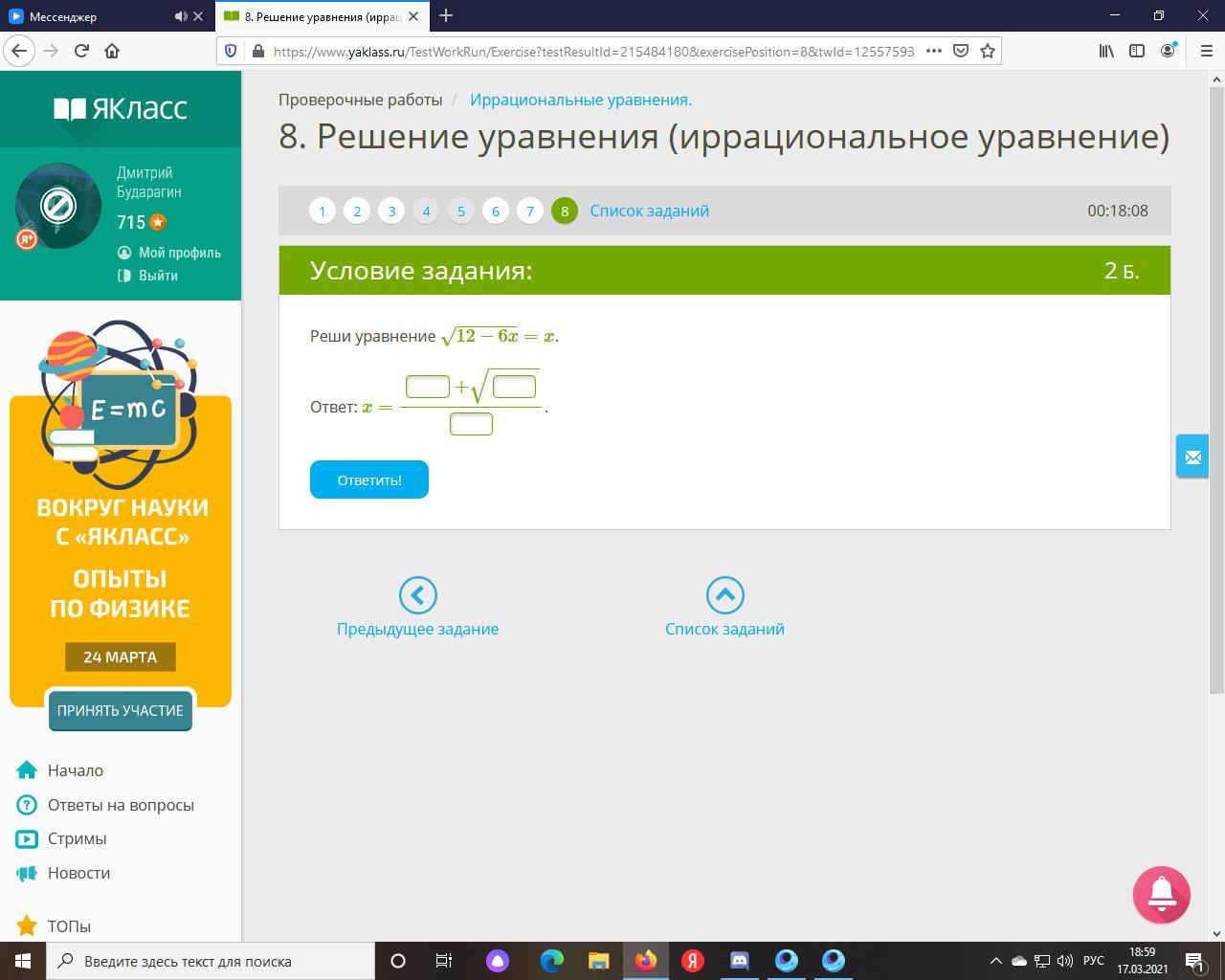
Task: Open Discord from the taskbar
Action: 740,961
